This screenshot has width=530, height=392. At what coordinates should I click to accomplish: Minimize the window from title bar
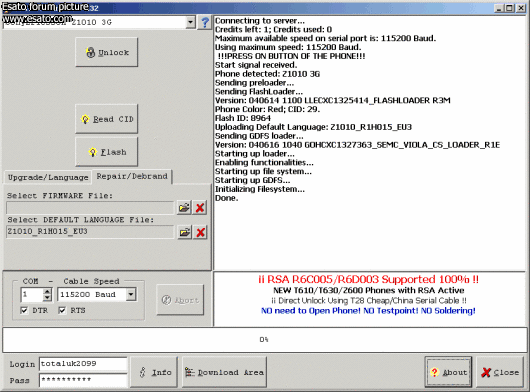(499, 8)
